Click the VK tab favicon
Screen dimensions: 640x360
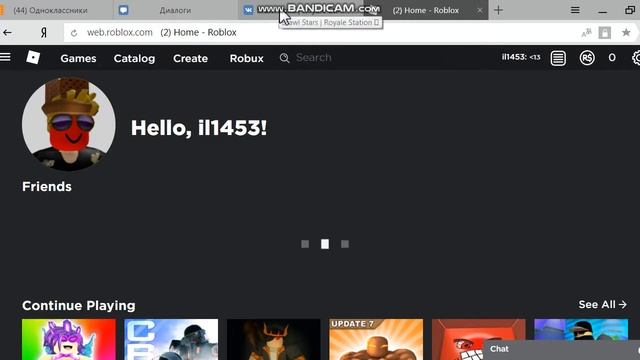248,10
